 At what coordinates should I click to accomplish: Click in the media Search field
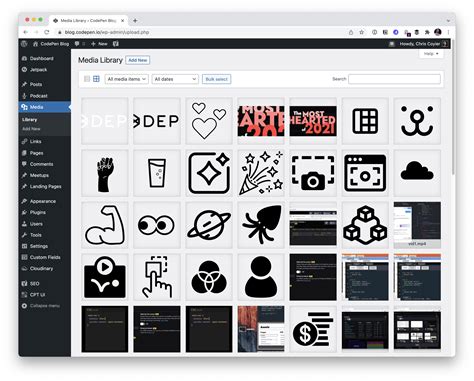(394, 79)
